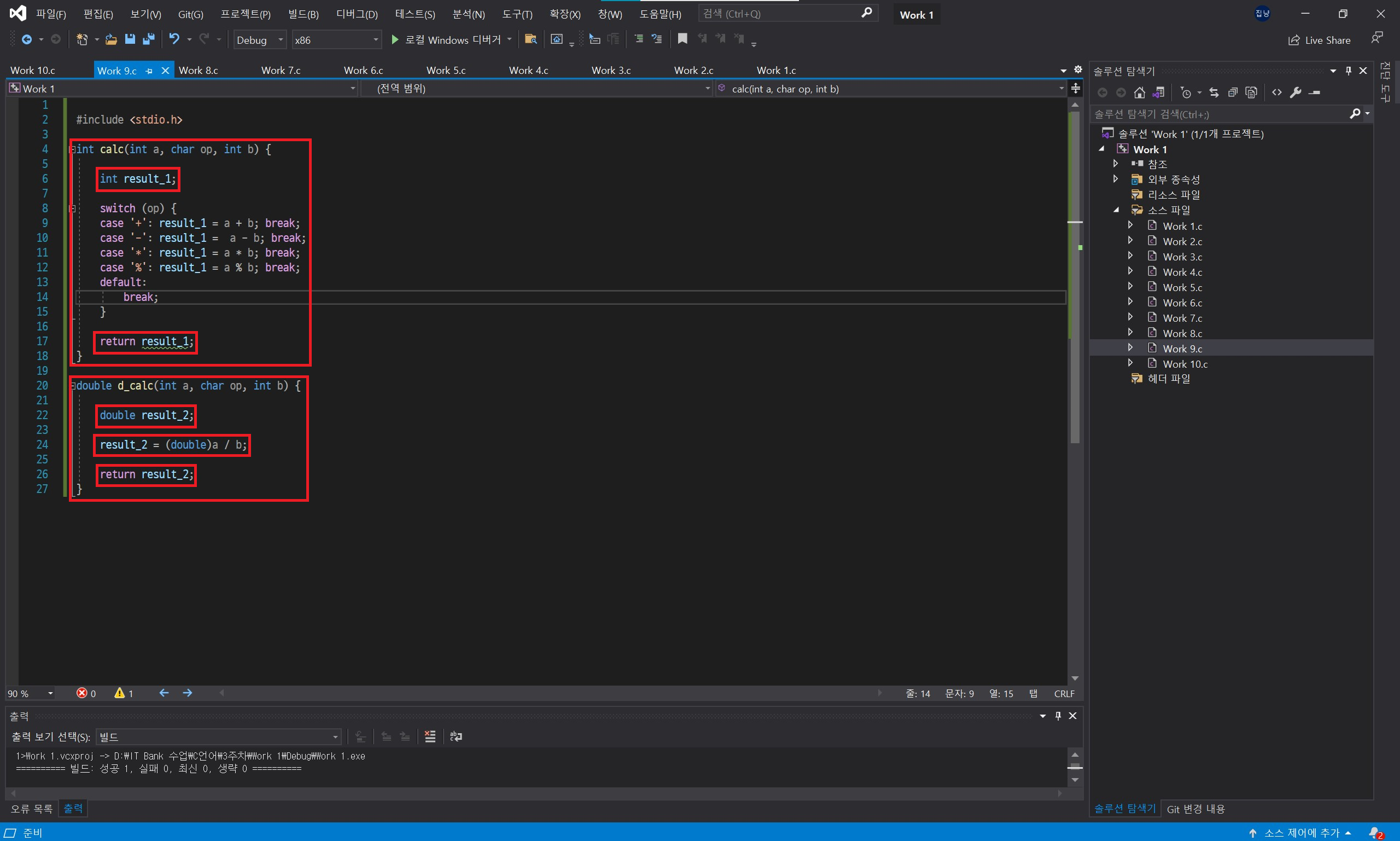Expand Work 10.c tree node arrow
The image size is (1400, 841).
[1130, 363]
